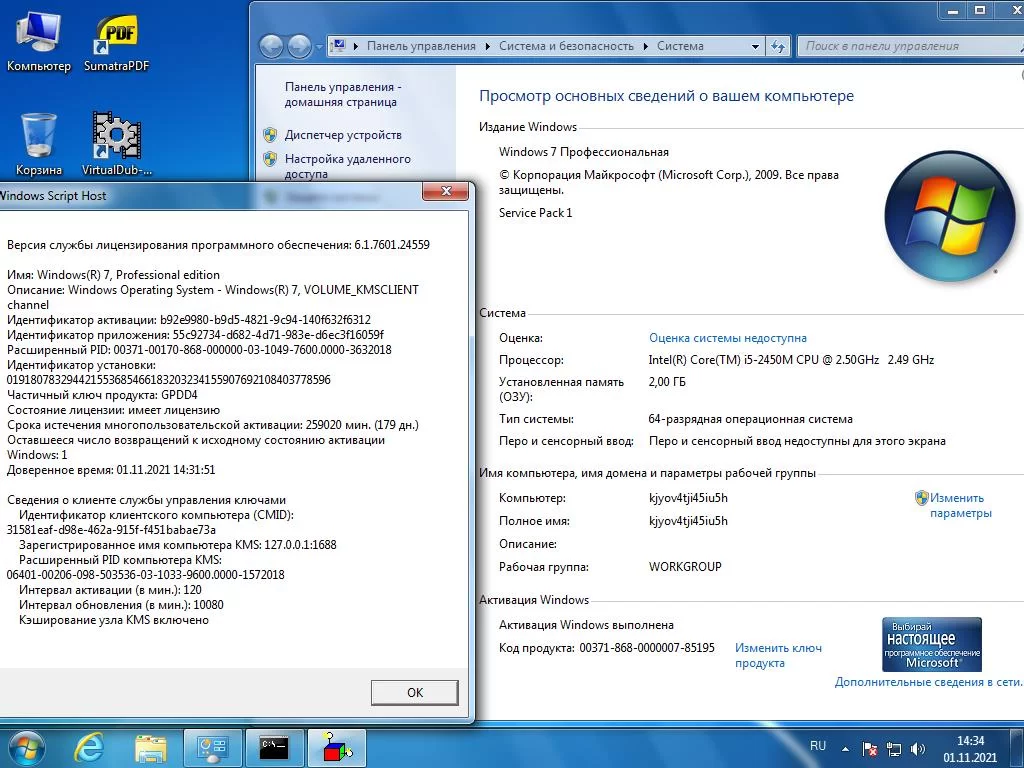Expand the address bar history dropdown
This screenshot has height=768, width=1024.
[x=756, y=46]
